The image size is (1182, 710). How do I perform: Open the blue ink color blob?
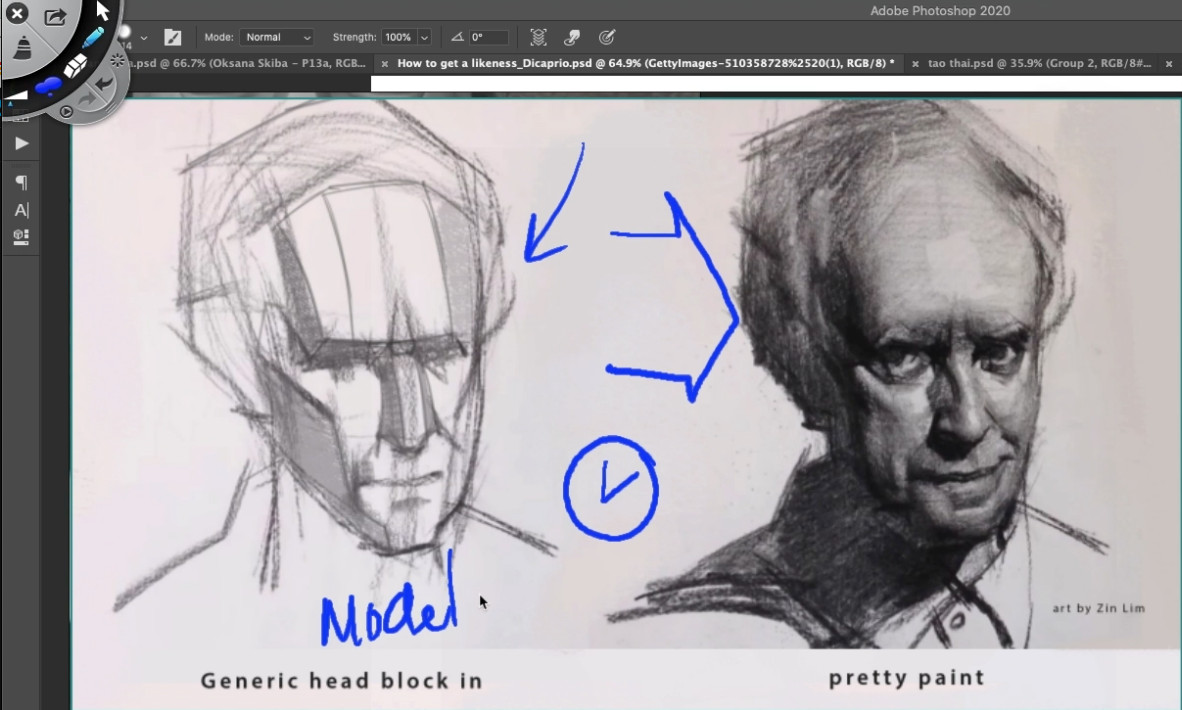48,86
